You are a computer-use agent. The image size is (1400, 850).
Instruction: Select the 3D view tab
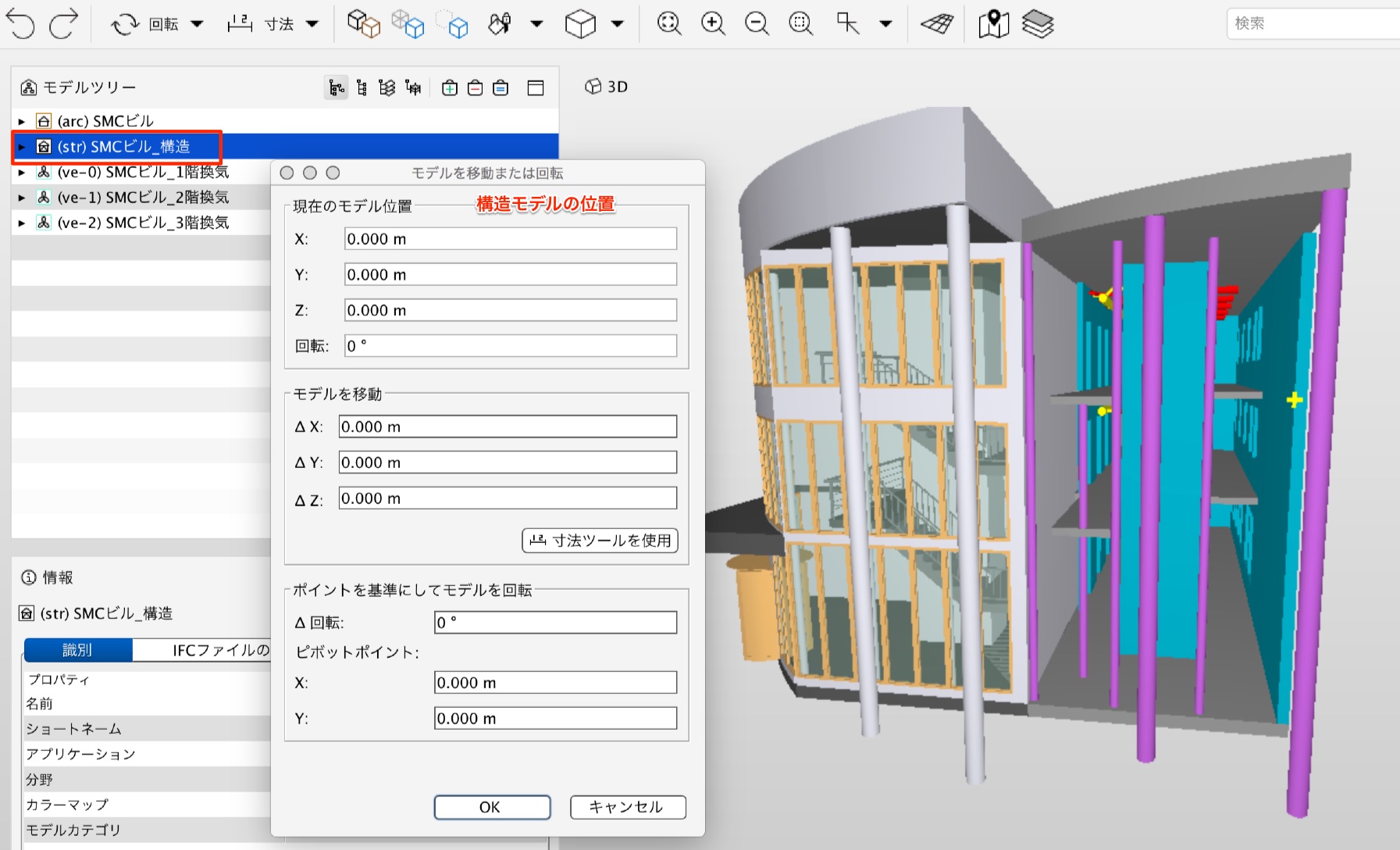click(x=607, y=87)
